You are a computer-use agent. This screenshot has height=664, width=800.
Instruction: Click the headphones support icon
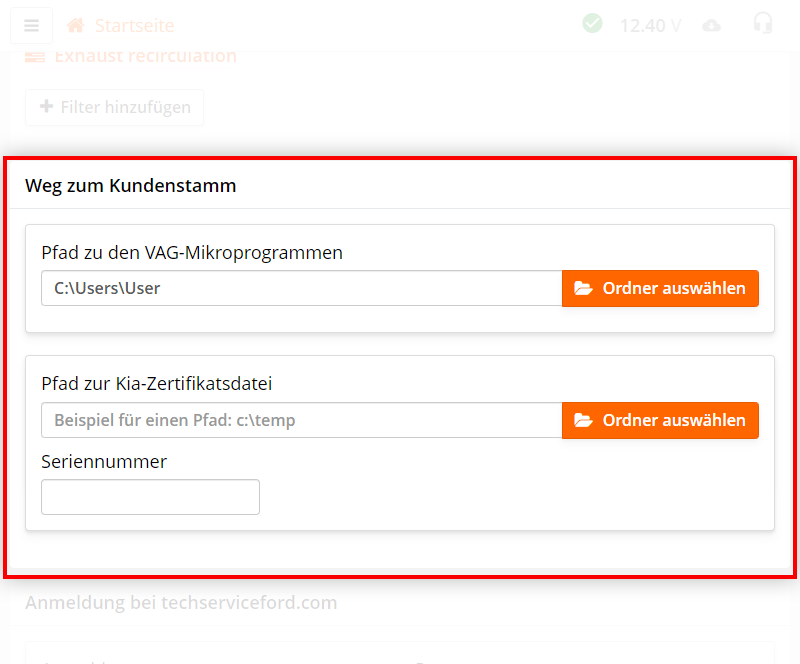coord(763,23)
